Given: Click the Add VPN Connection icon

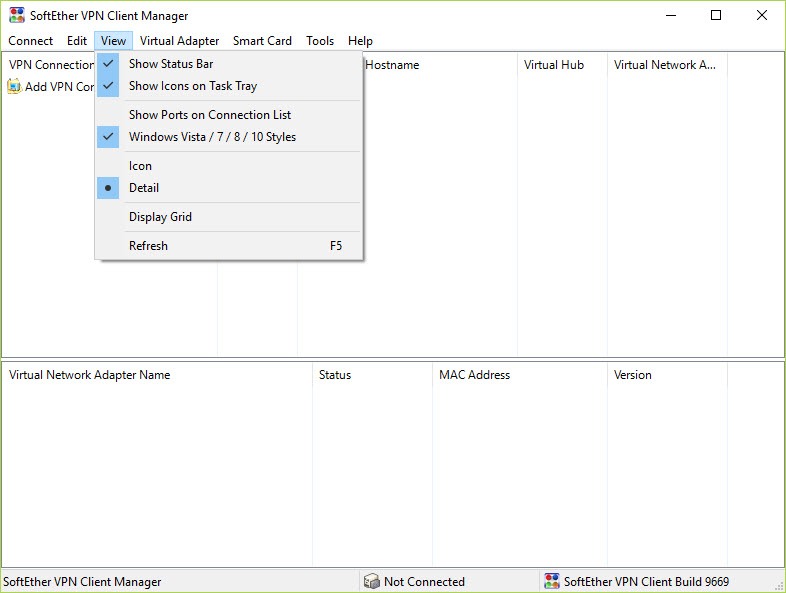Looking at the screenshot, I should point(14,87).
